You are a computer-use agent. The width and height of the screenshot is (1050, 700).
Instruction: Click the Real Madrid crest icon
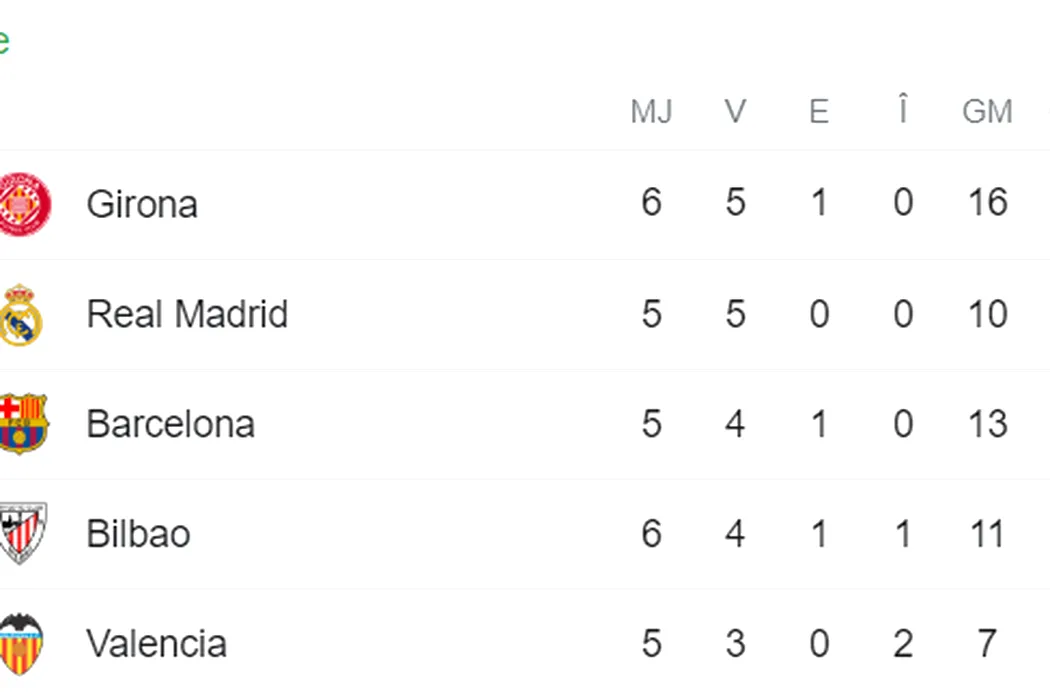[21, 314]
